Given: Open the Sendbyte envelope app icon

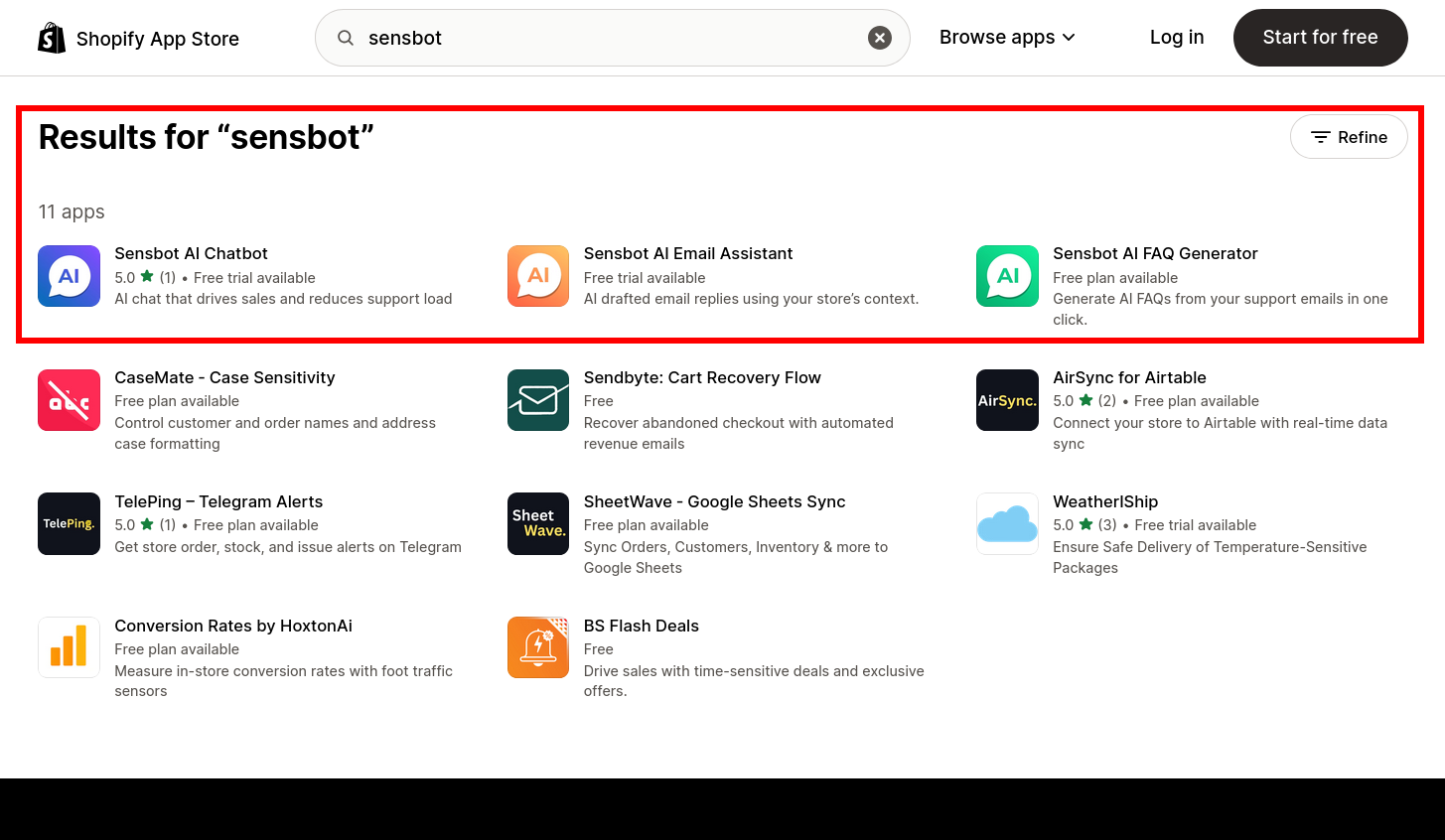Looking at the screenshot, I should click(x=538, y=400).
